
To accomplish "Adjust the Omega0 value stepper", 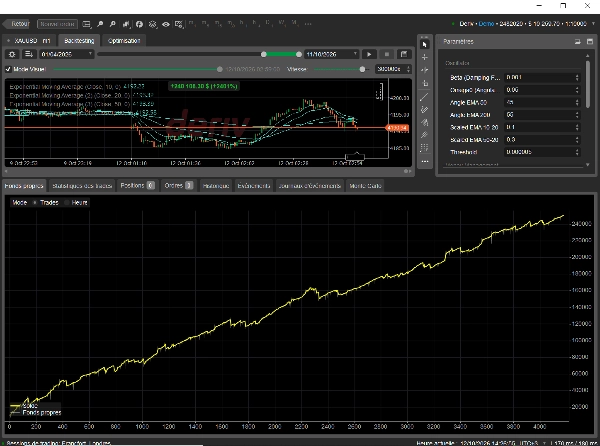I will click(x=577, y=90).
